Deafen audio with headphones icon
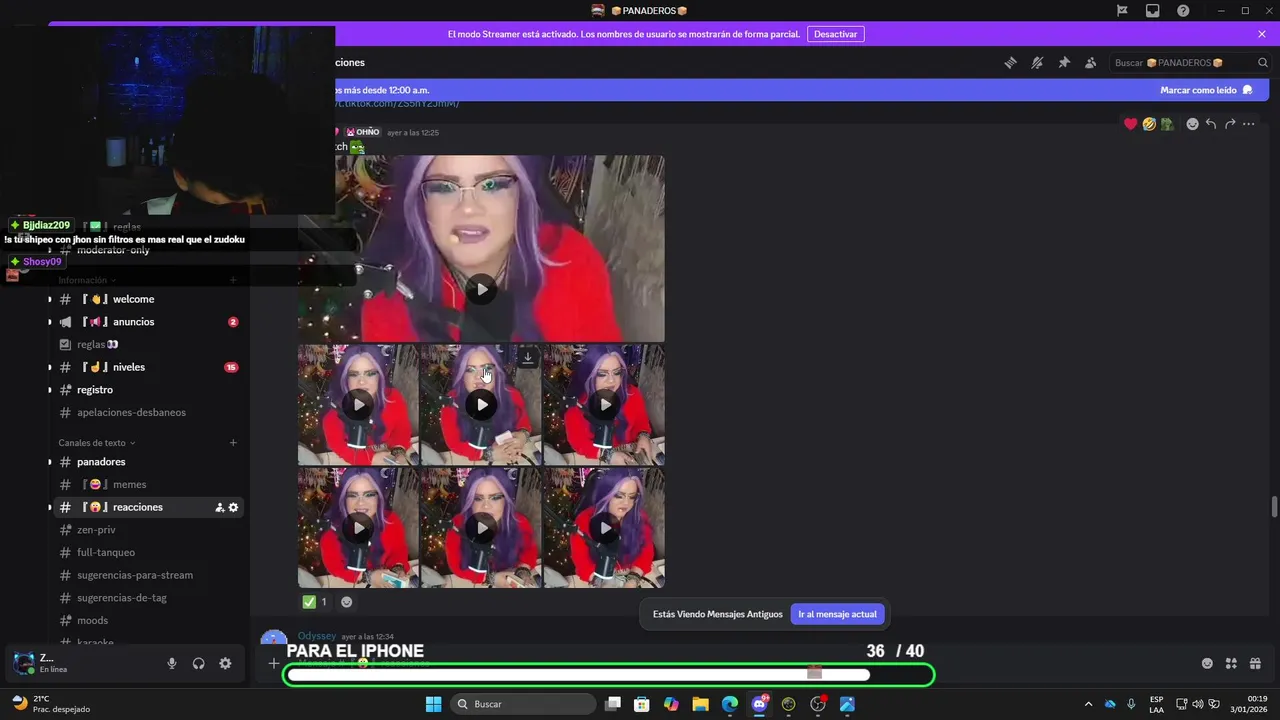The width and height of the screenshot is (1280, 720). [x=199, y=663]
